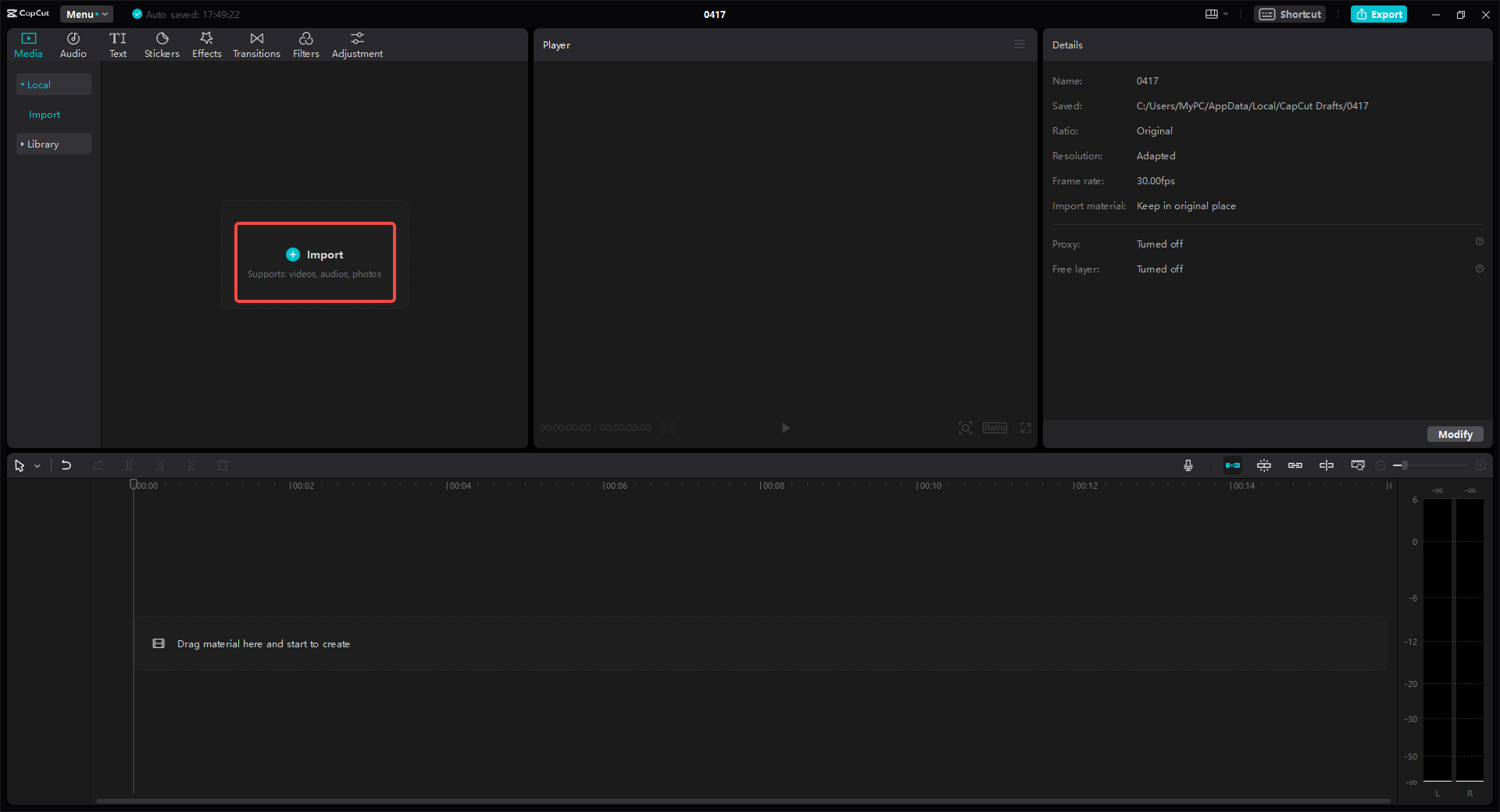Undo the last action
1500x812 pixels.
[66, 465]
